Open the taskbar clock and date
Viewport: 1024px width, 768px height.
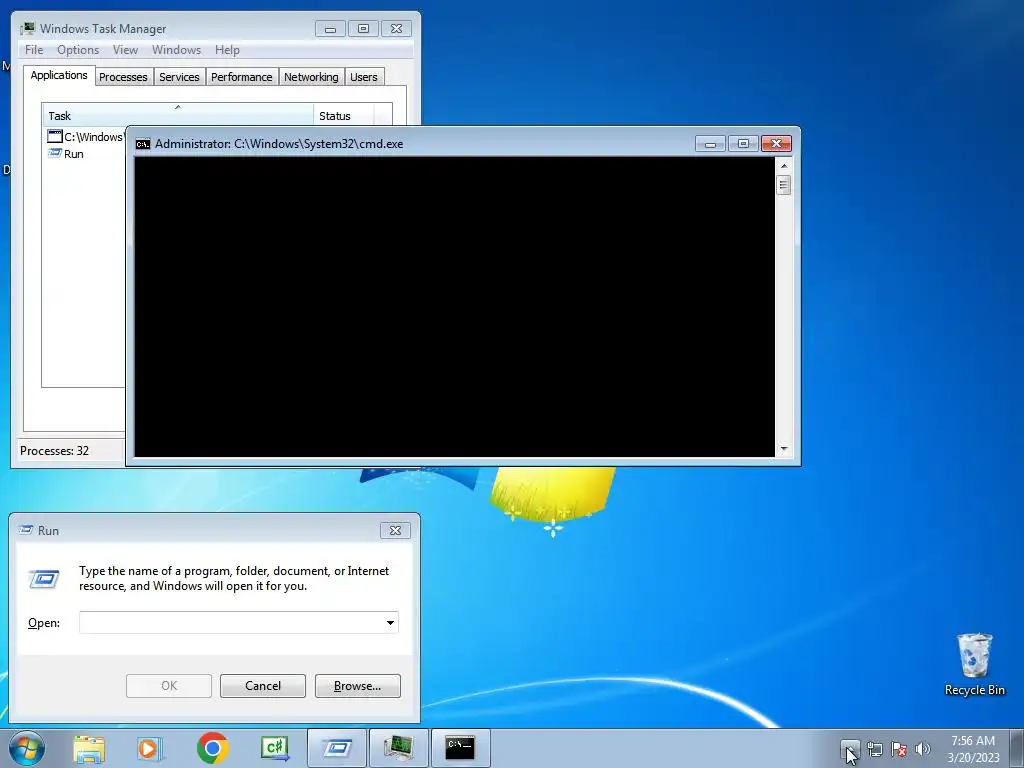tap(973, 749)
